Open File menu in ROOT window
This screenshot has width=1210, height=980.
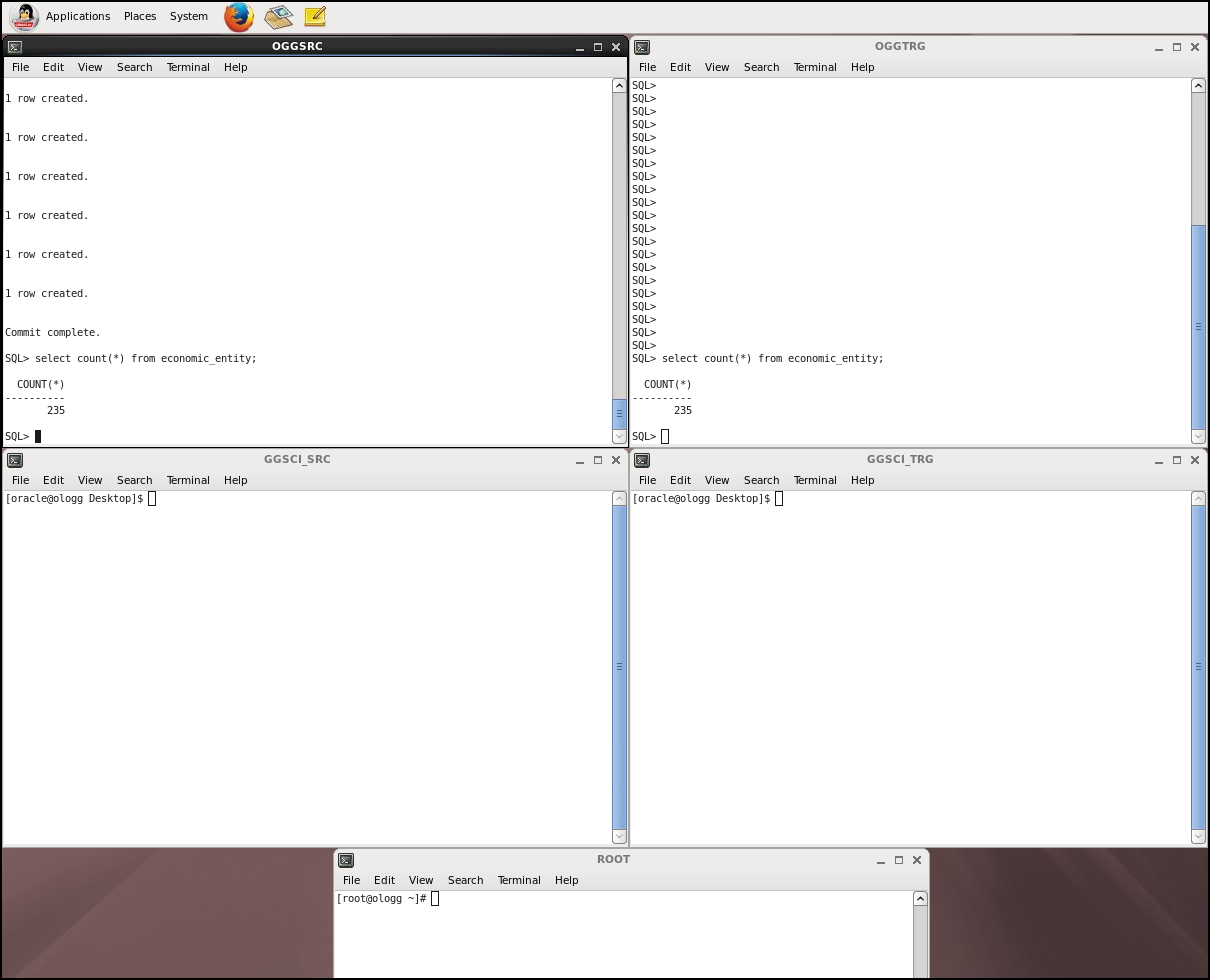tap(351, 880)
